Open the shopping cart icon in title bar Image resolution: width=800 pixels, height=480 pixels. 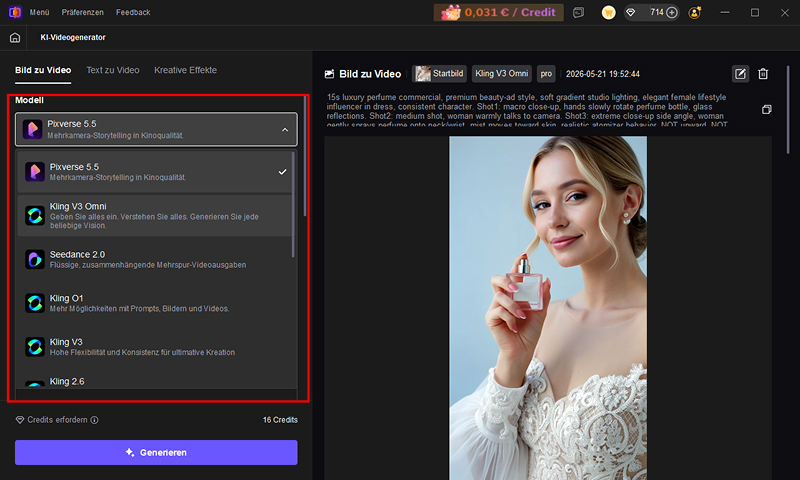pyautogui.click(x=608, y=12)
